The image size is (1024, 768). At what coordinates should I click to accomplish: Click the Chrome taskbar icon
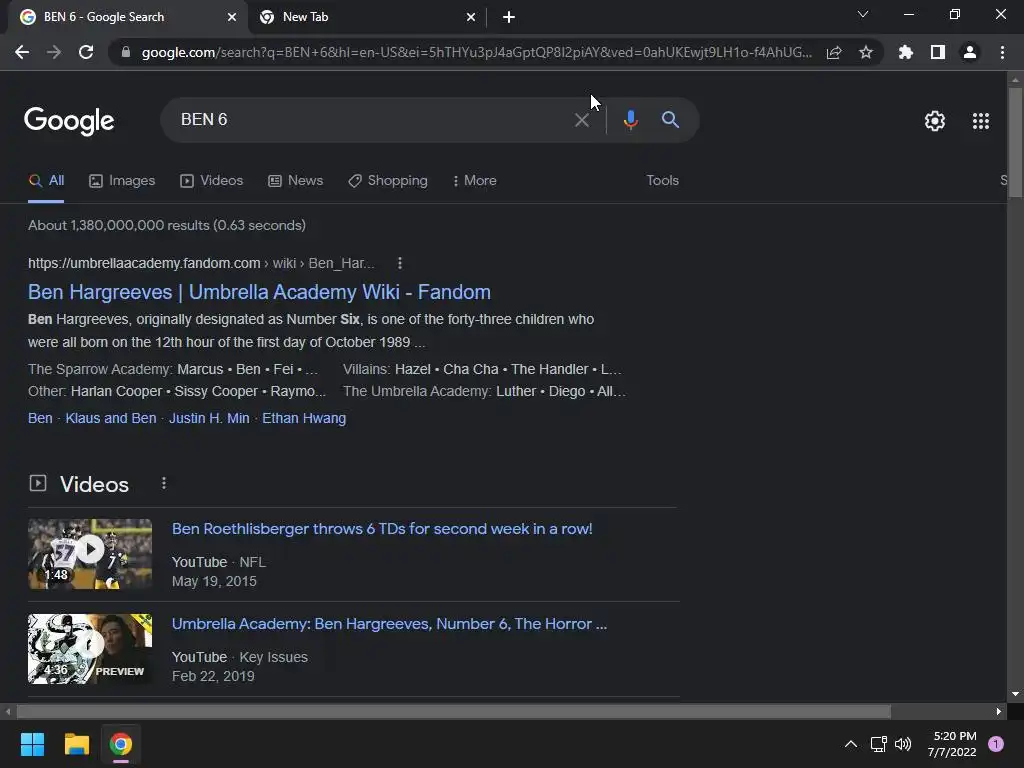pos(121,744)
